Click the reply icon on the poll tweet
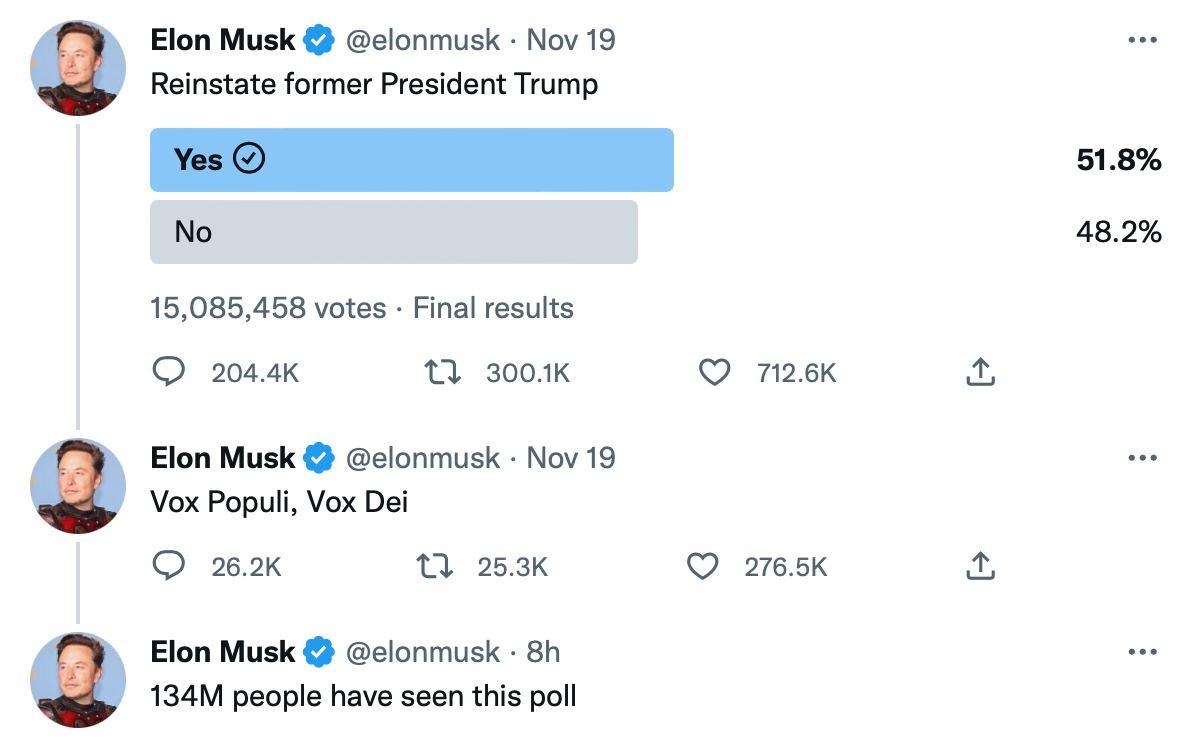This screenshot has width=1194, height=738. coord(168,373)
